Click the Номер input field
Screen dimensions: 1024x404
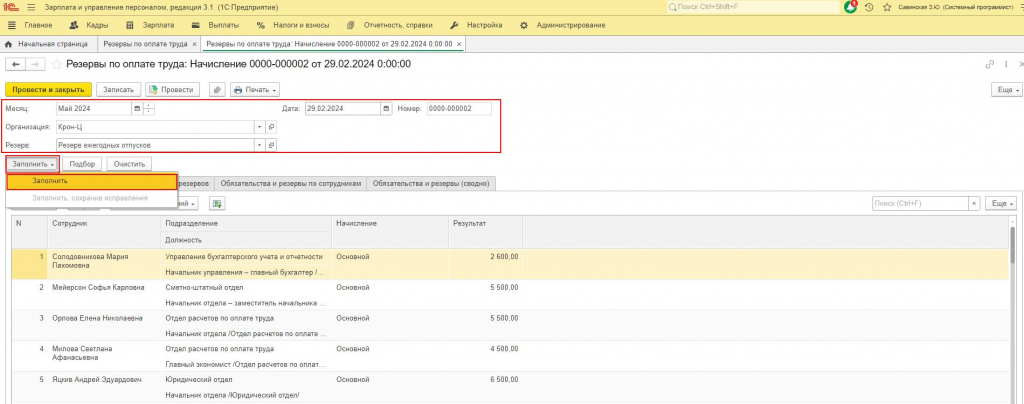459,108
